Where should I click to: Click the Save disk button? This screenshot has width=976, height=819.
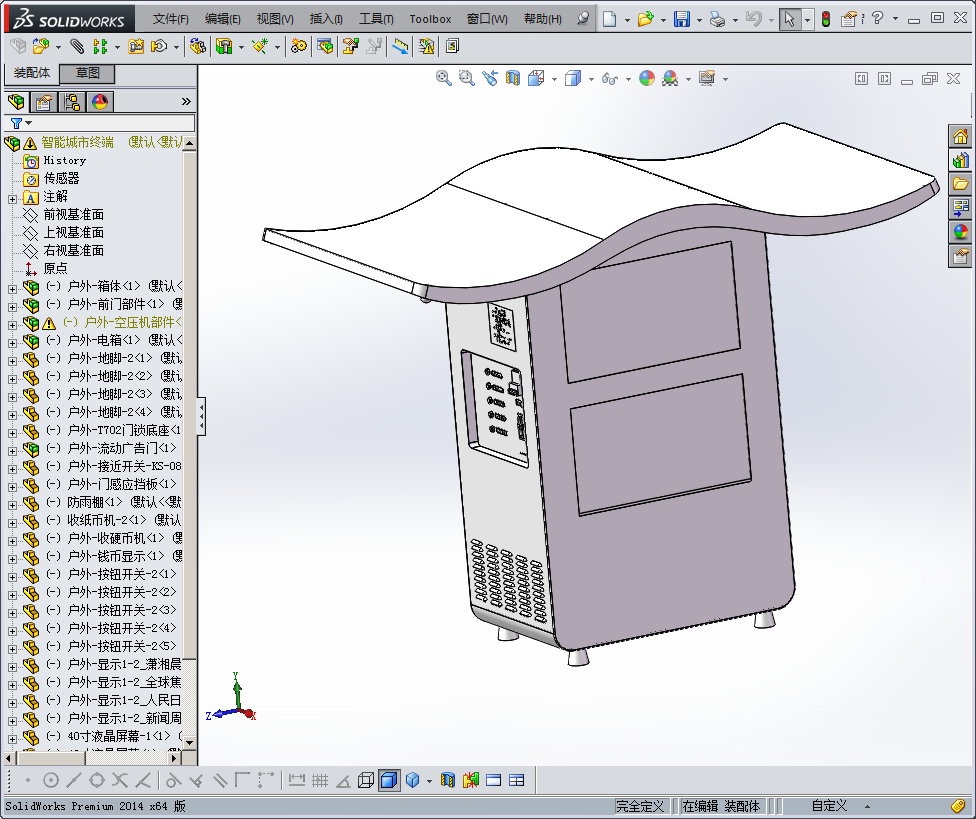(682, 19)
